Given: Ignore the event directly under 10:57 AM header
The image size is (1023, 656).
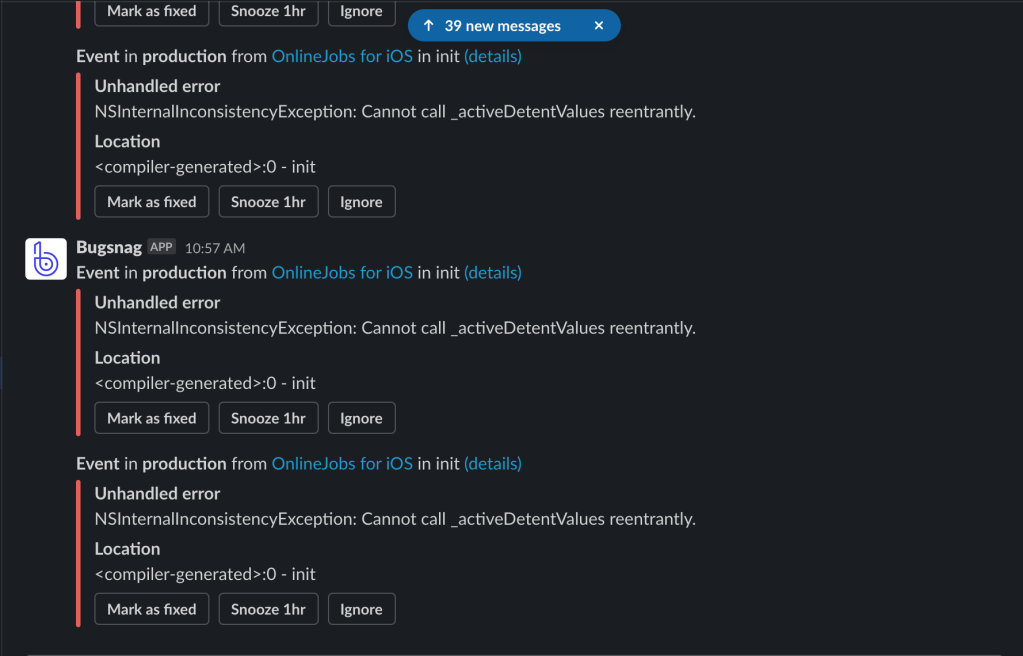Looking at the screenshot, I should pos(361,418).
